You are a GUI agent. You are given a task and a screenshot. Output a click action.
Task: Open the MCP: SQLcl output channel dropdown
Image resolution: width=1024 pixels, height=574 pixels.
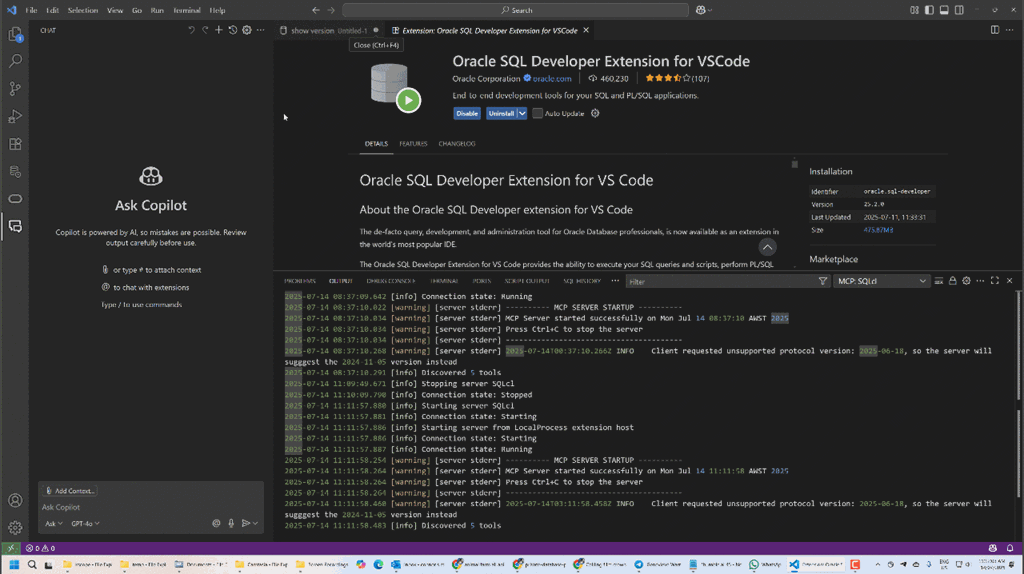tap(882, 281)
